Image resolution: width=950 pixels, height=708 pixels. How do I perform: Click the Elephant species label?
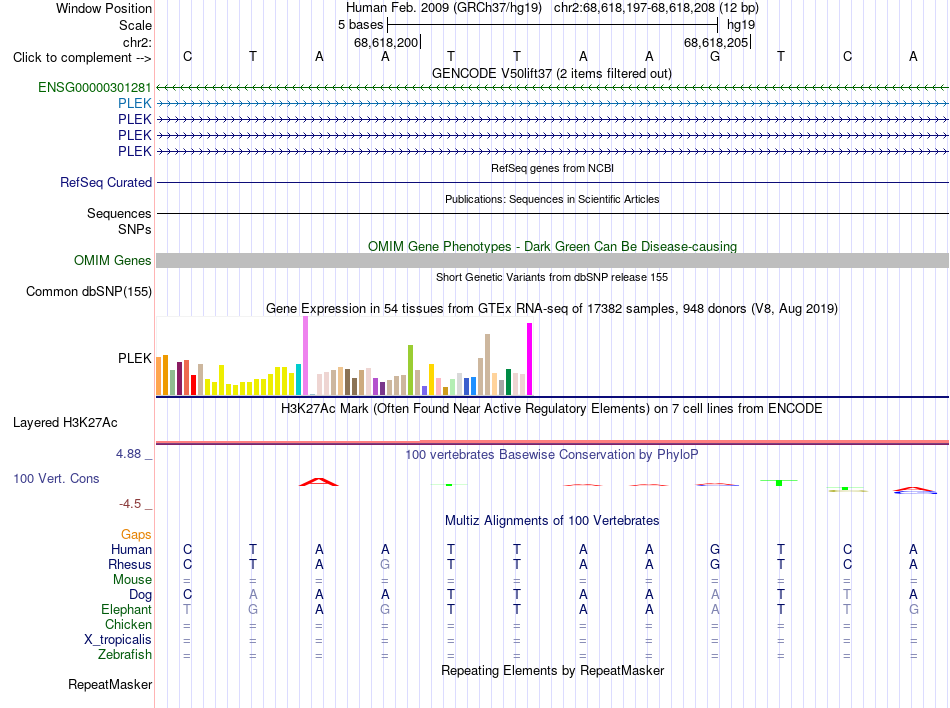tap(127, 609)
